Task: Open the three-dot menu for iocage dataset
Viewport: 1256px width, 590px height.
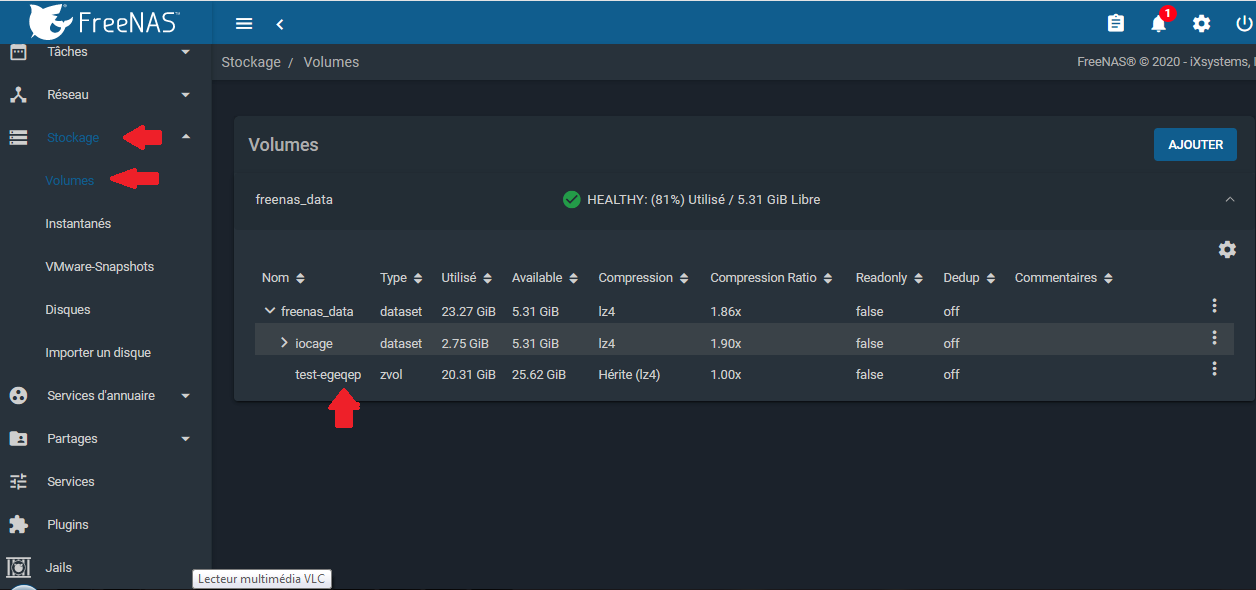Action: (x=1214, y=338)
